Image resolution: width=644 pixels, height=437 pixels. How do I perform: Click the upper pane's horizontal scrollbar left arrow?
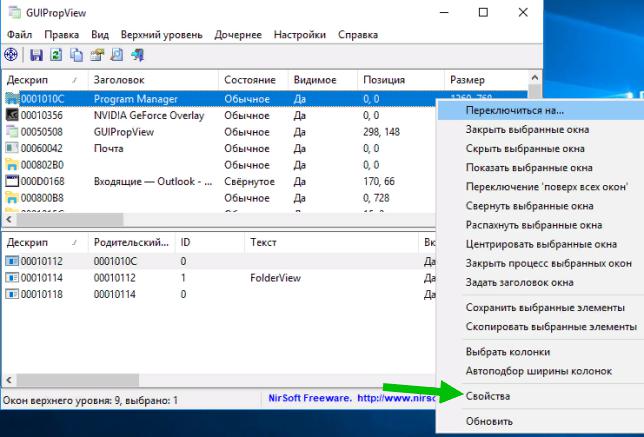pos(9,219)
